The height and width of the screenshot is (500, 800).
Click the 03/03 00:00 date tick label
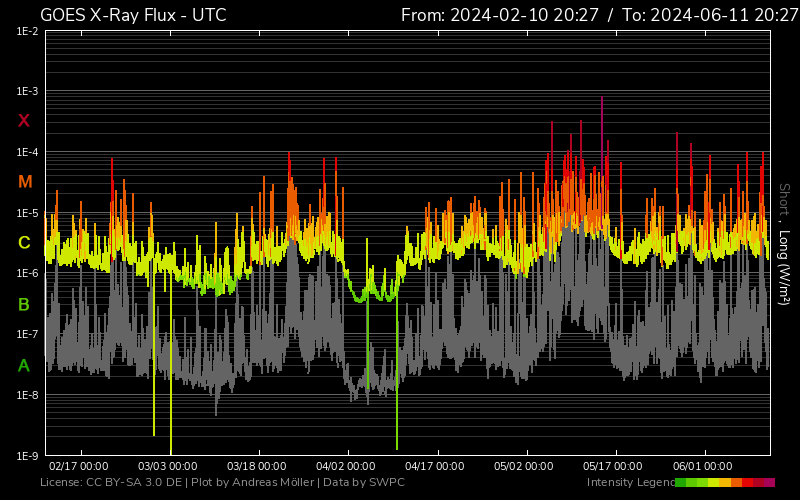pos(167,466)
